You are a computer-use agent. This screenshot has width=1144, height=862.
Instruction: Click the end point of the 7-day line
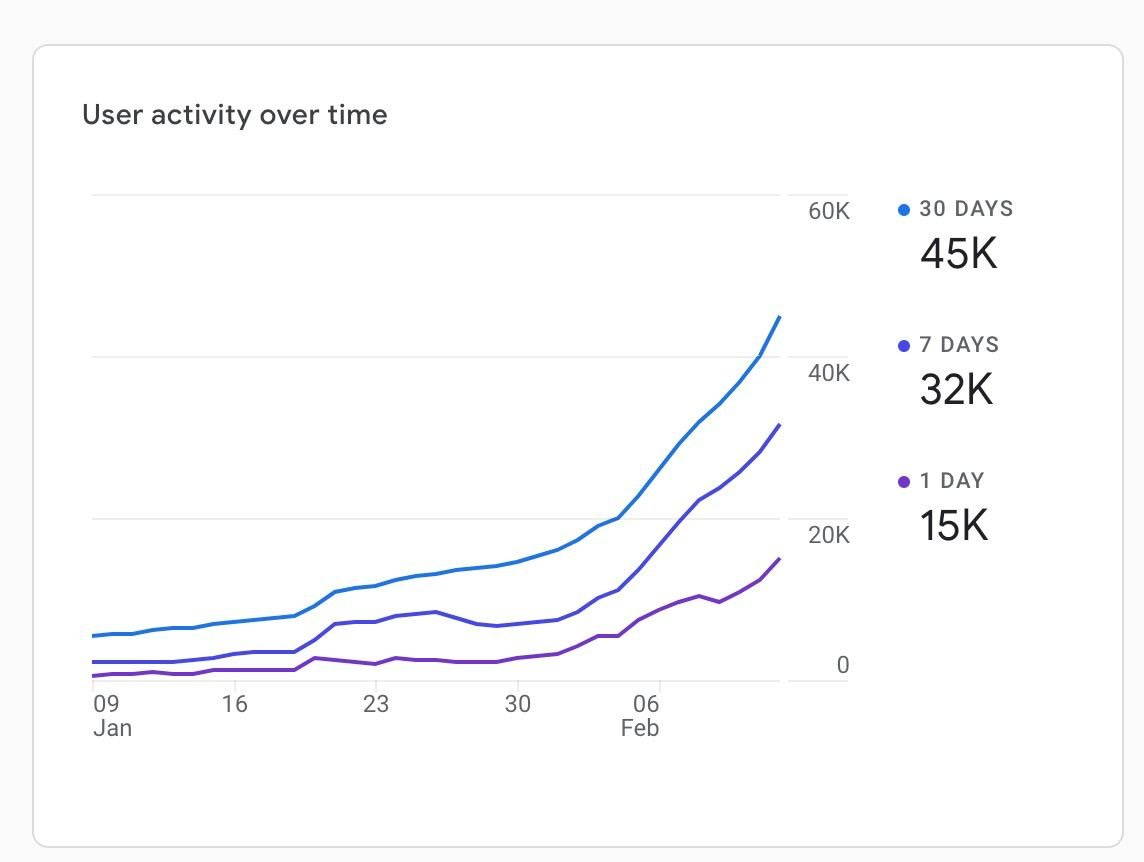point(780,424)
